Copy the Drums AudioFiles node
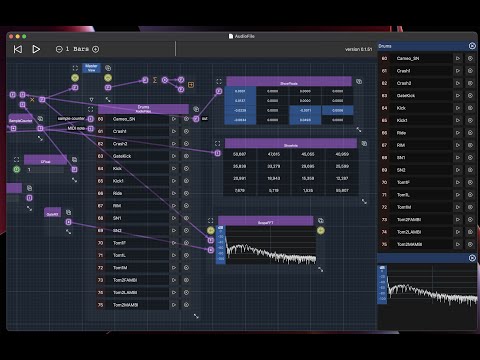This screenshot has height=360, width=480. pyautogui.click(x=196, y=109)
